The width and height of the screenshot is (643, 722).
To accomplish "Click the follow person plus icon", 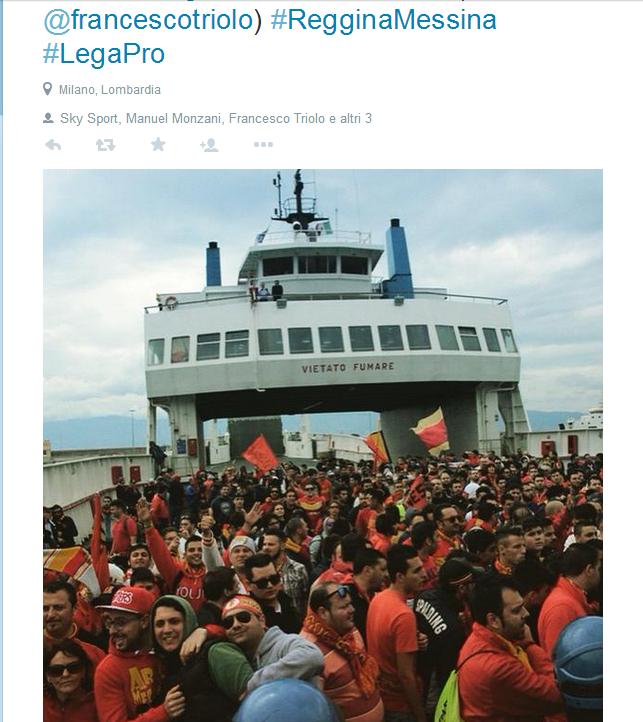I will (x=209, y=145).
